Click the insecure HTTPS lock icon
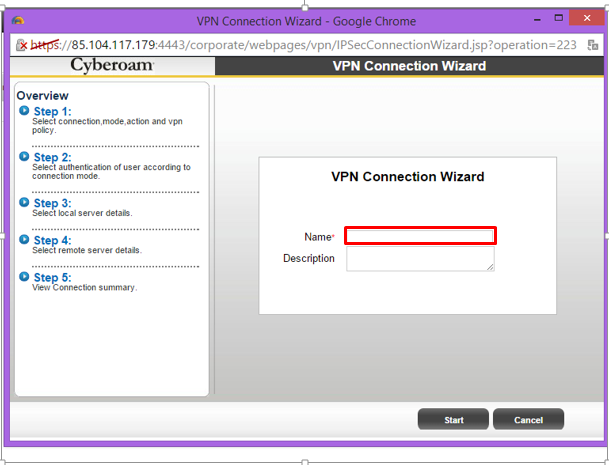This screenshot has height=465, width=609. (x=21, y=45)
